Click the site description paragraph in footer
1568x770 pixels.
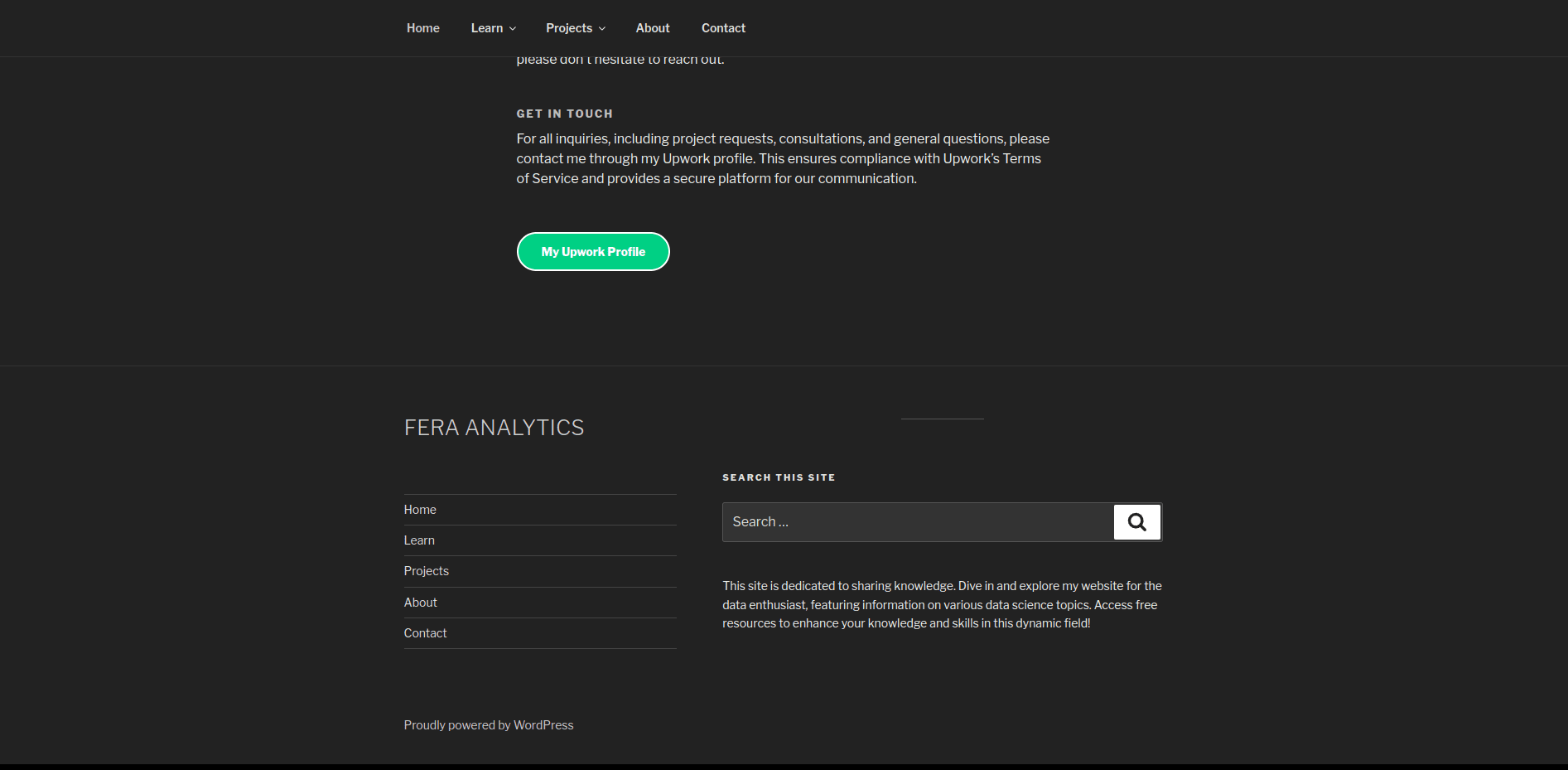942,605
